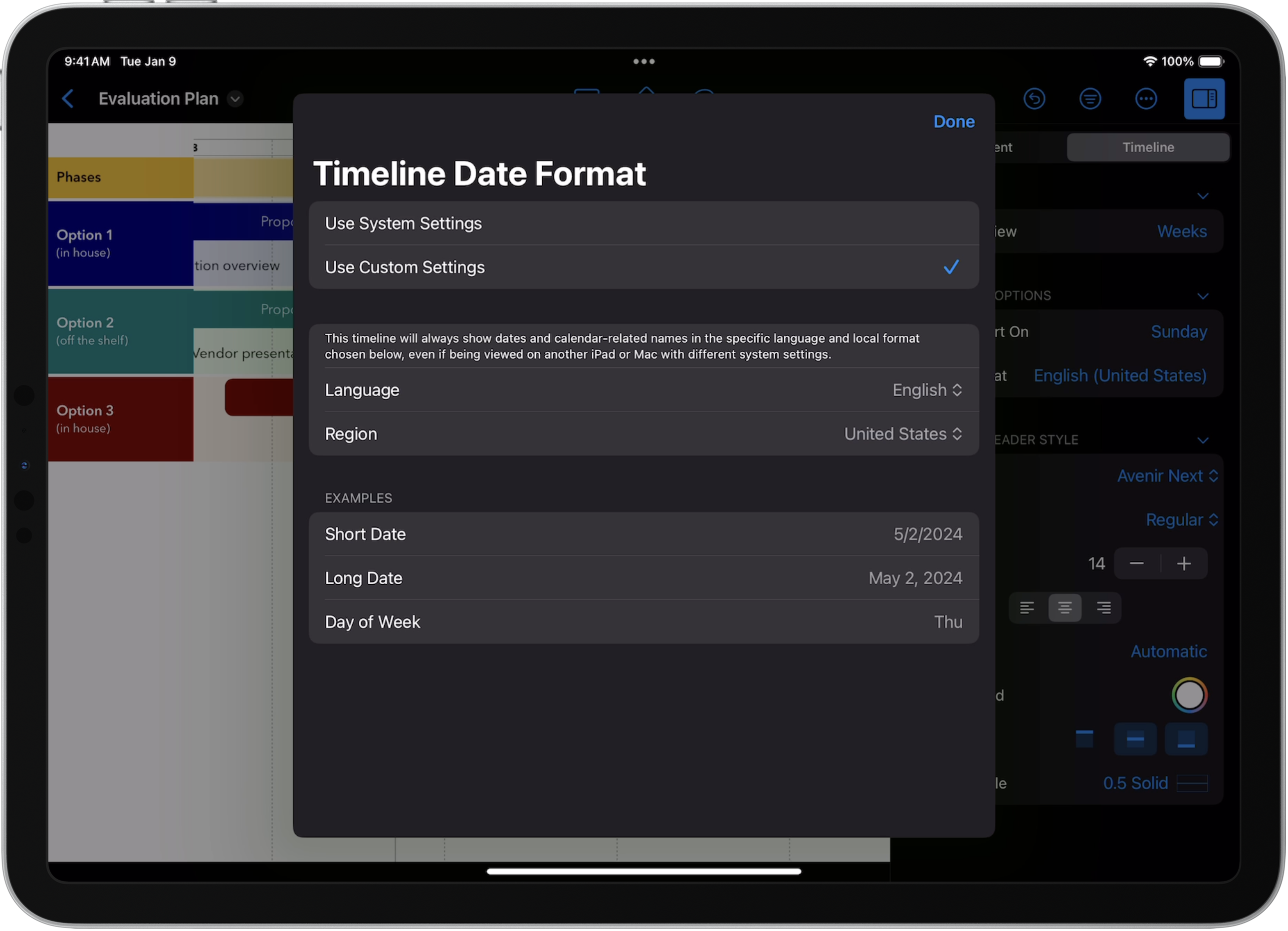Select right text alignment
This screenshot has height=931, width=1288.
1103,607
